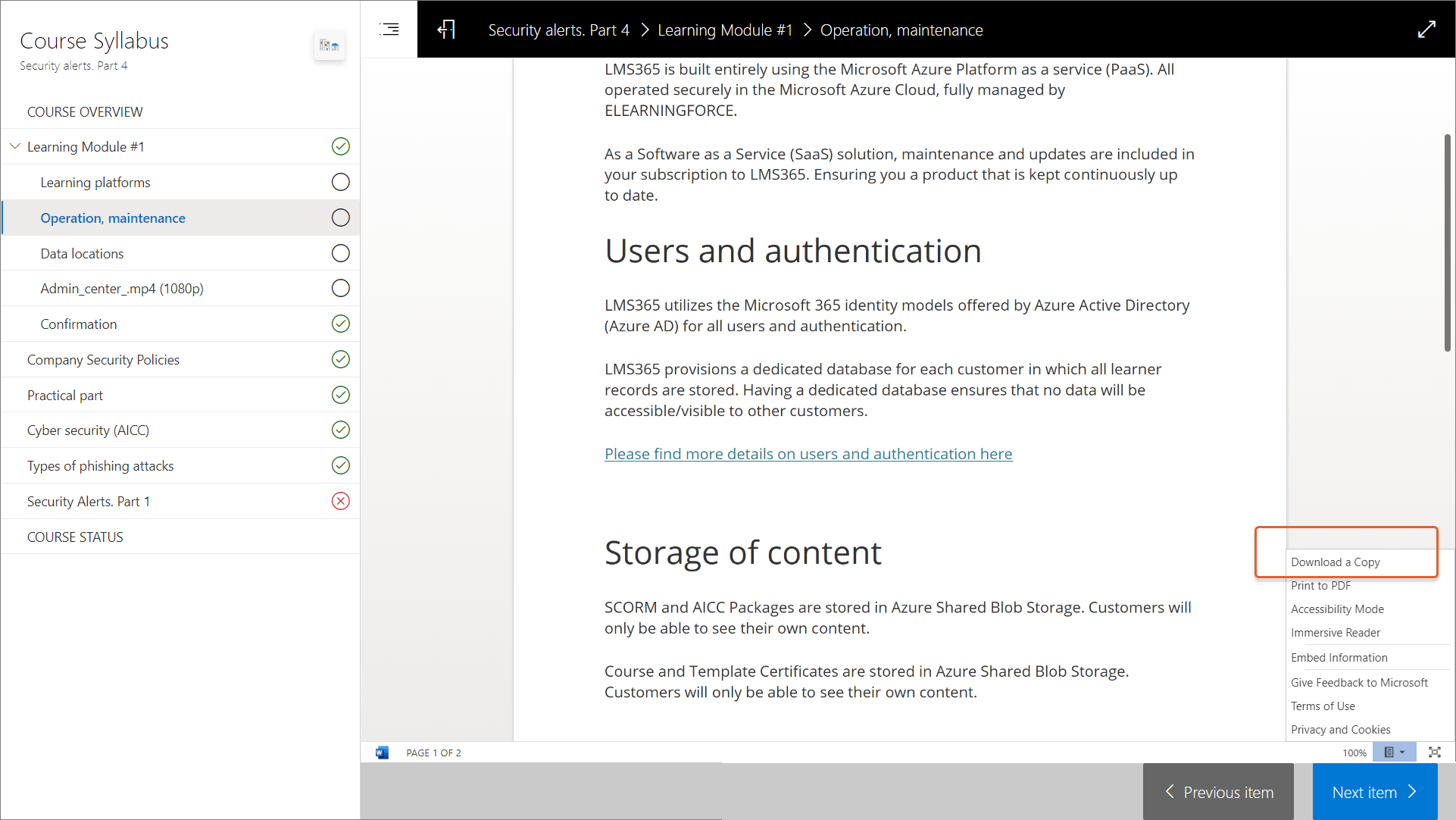Screen dimensions: 1456x820
Task: Click the Next item button
Action: [1375, 791]
